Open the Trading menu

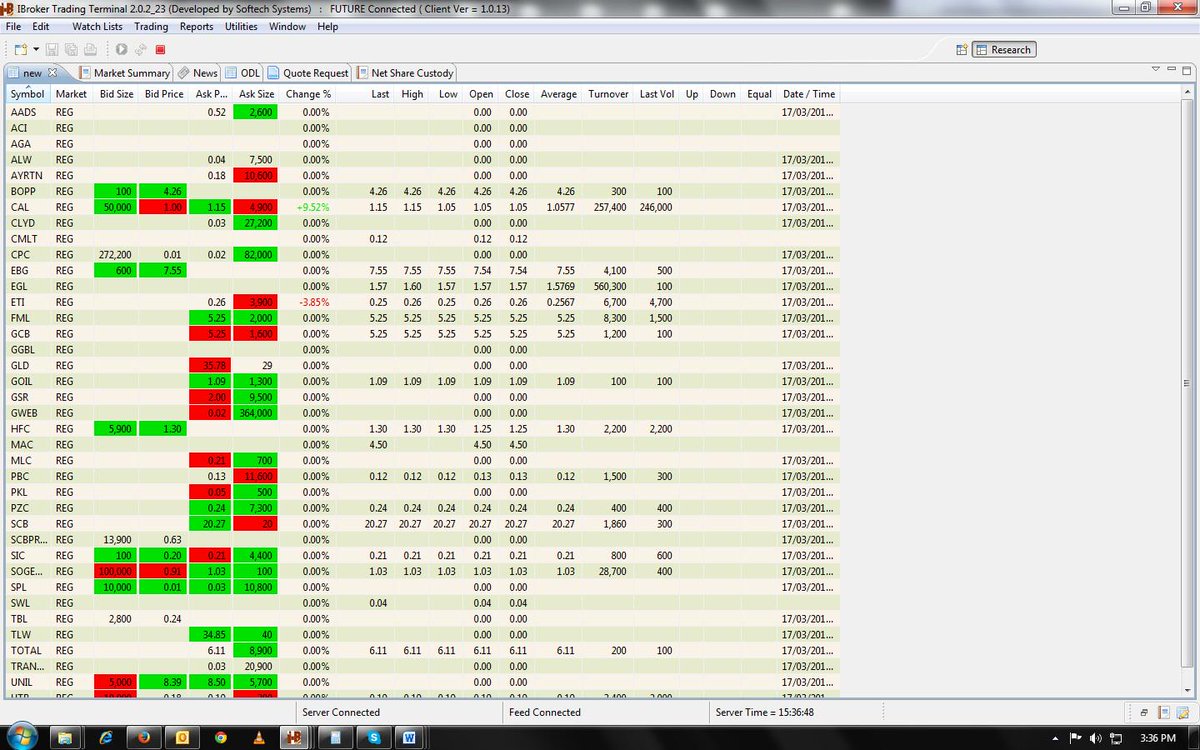(x=151, y=27)
